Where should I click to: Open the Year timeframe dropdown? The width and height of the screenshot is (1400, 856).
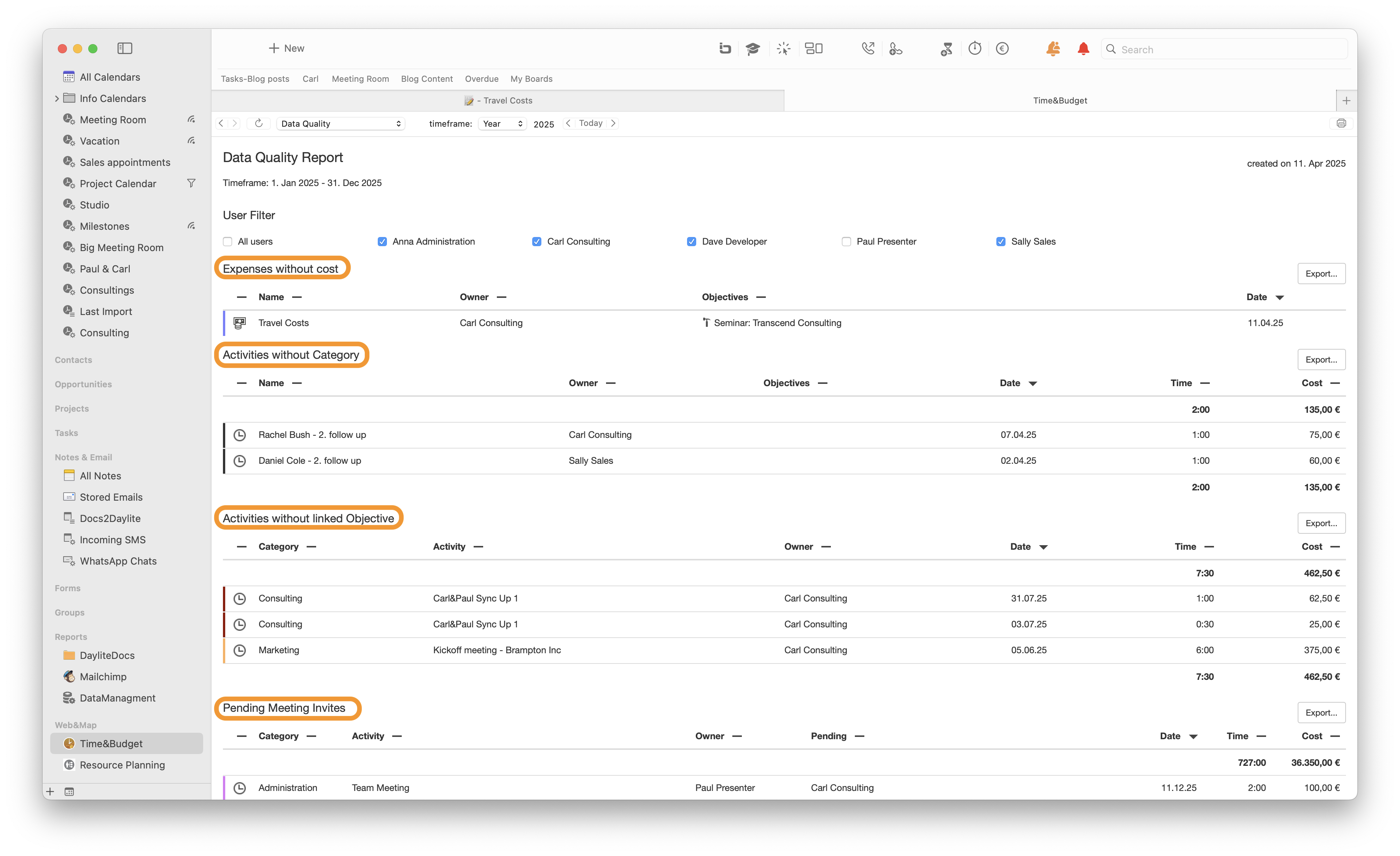click(x=502, y=123)
